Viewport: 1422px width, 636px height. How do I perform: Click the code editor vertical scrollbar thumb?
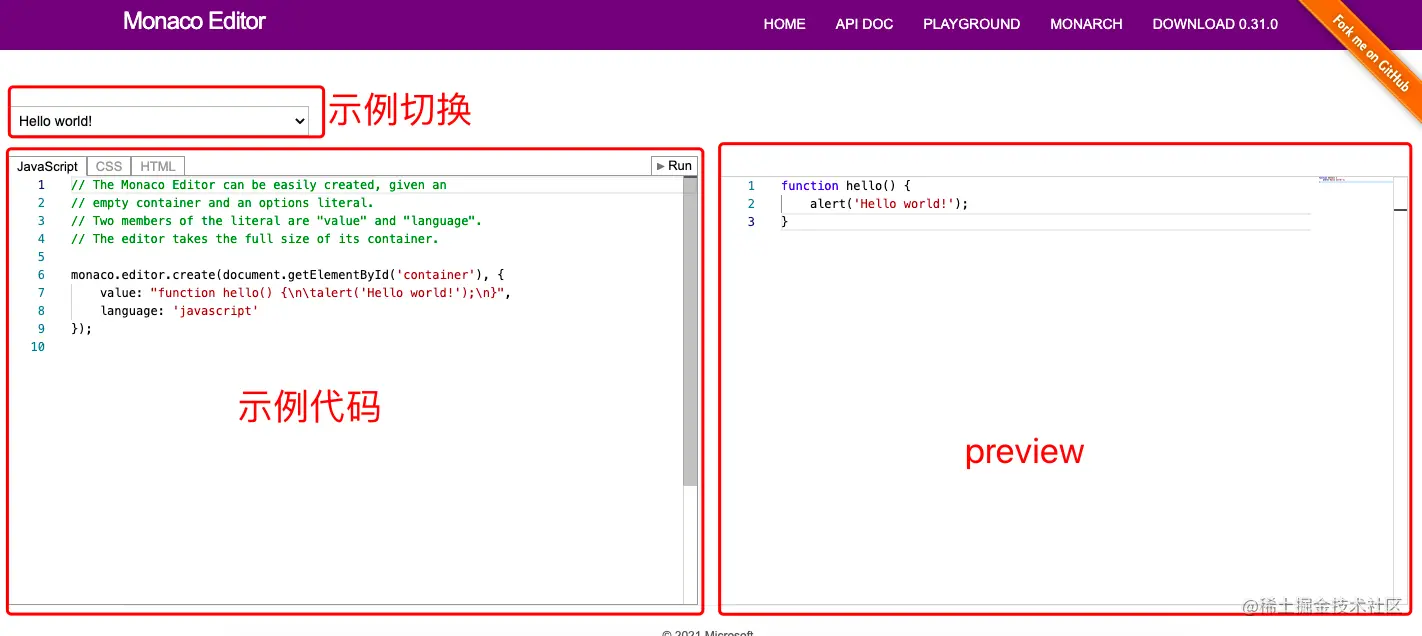[x=690, y=332]
